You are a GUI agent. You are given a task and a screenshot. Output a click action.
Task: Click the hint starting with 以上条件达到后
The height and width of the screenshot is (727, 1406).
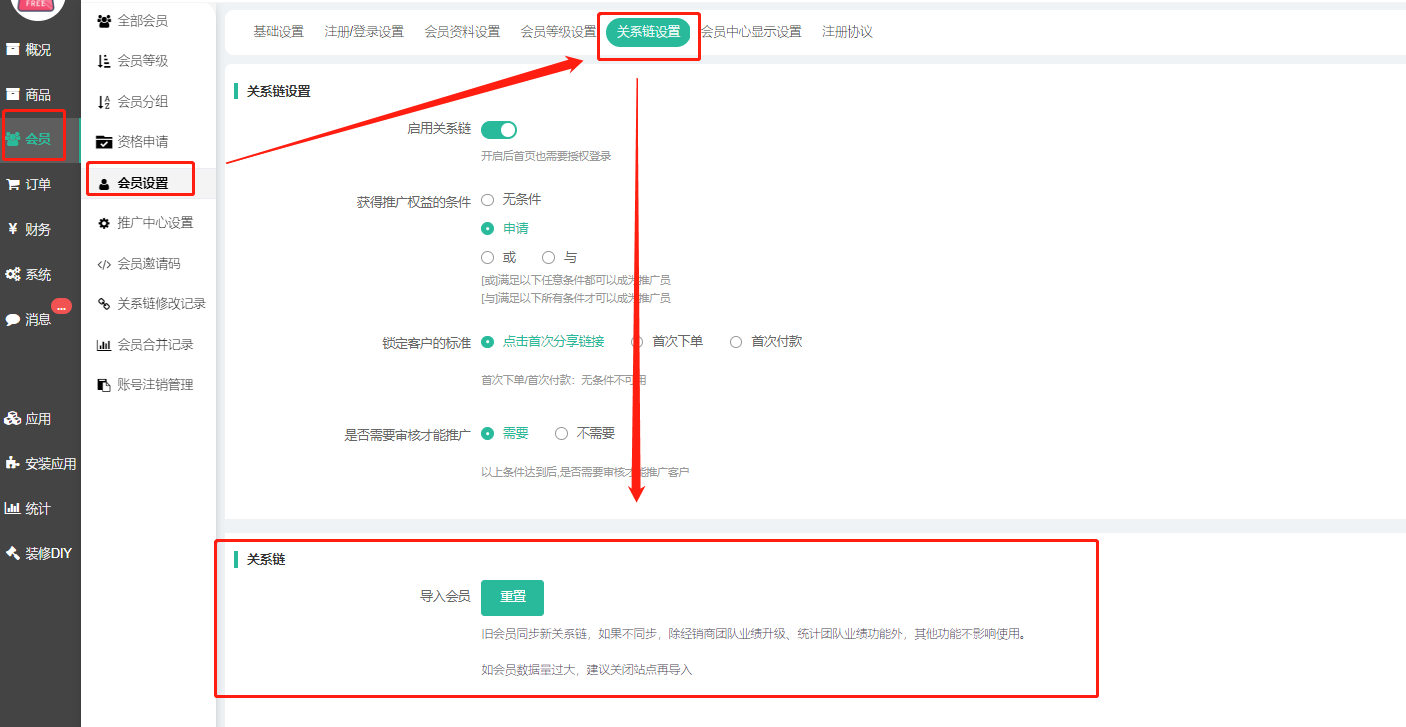[x=585, y=471]
